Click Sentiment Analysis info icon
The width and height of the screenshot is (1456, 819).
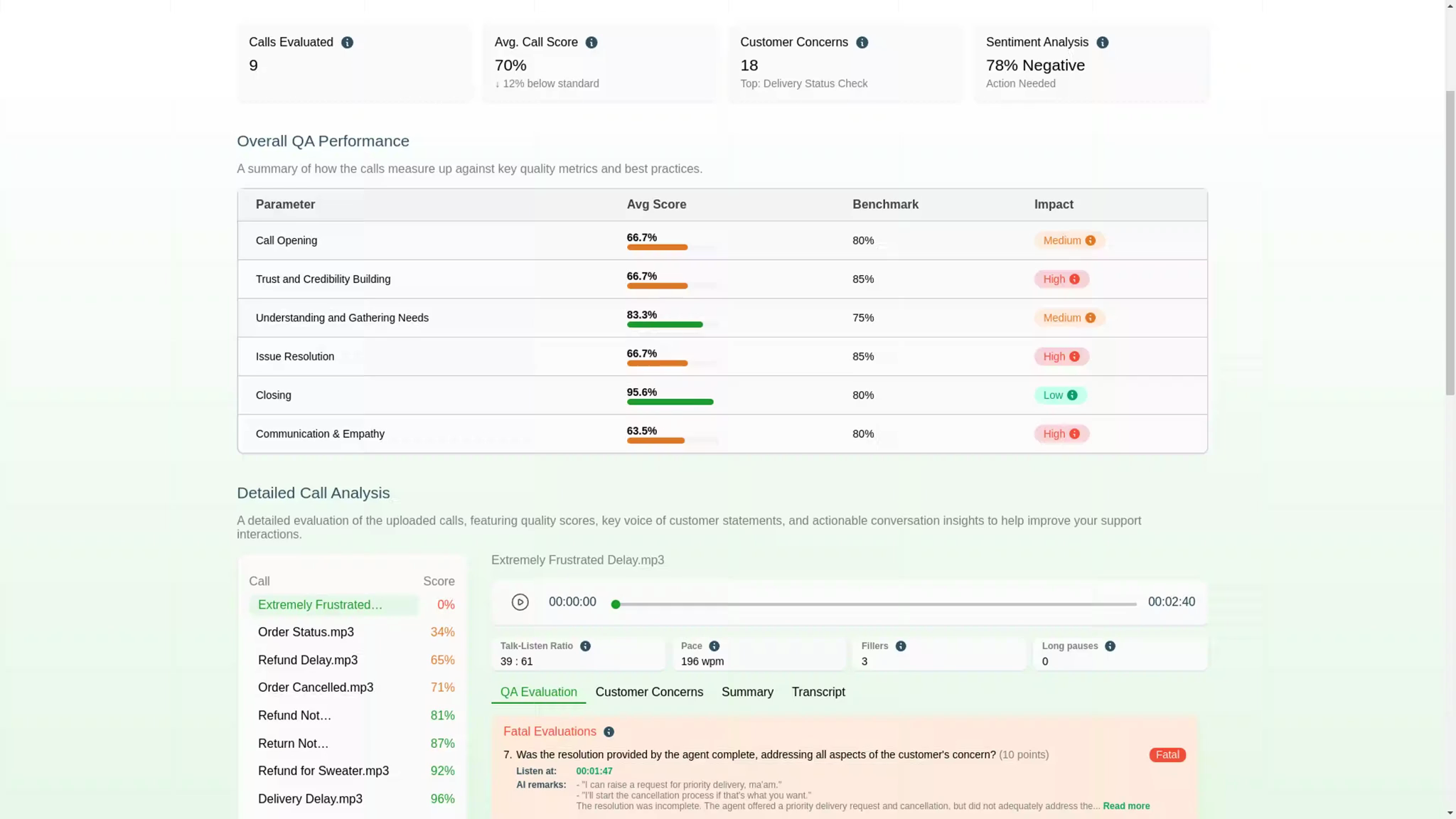[1102, 43]
